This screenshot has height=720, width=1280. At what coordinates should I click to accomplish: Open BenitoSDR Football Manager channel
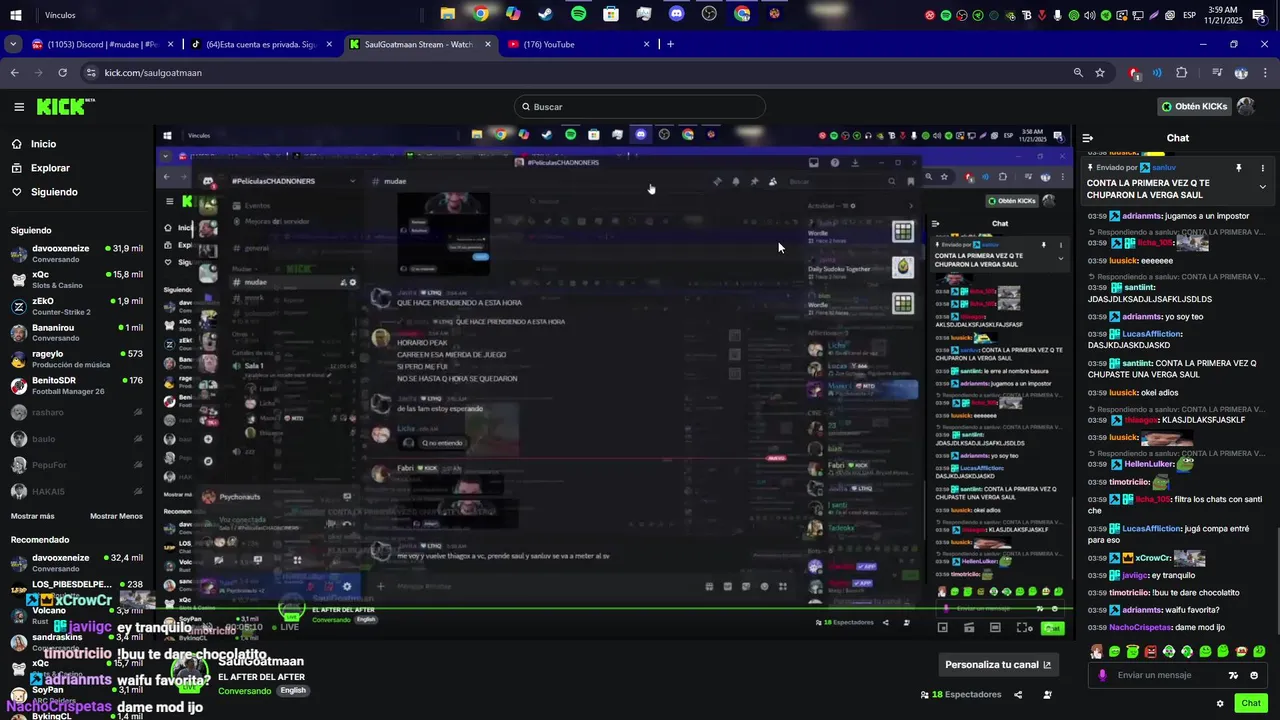77,385
